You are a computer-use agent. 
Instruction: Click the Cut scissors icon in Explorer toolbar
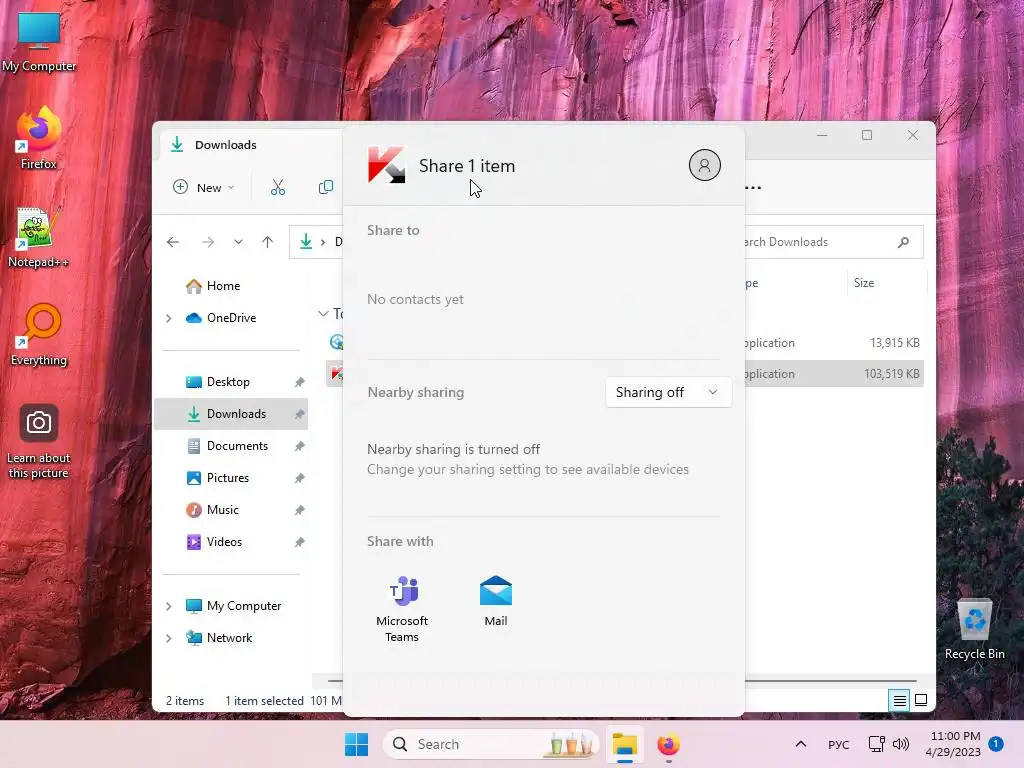point(278,187)
